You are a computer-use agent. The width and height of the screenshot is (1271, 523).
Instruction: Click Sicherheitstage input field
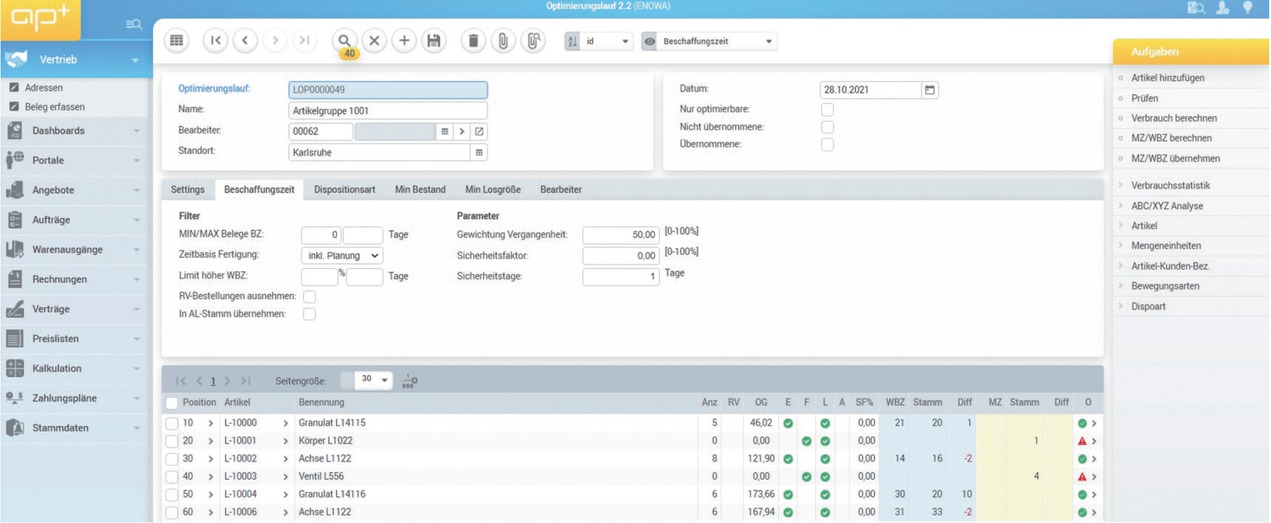[621, 276]
